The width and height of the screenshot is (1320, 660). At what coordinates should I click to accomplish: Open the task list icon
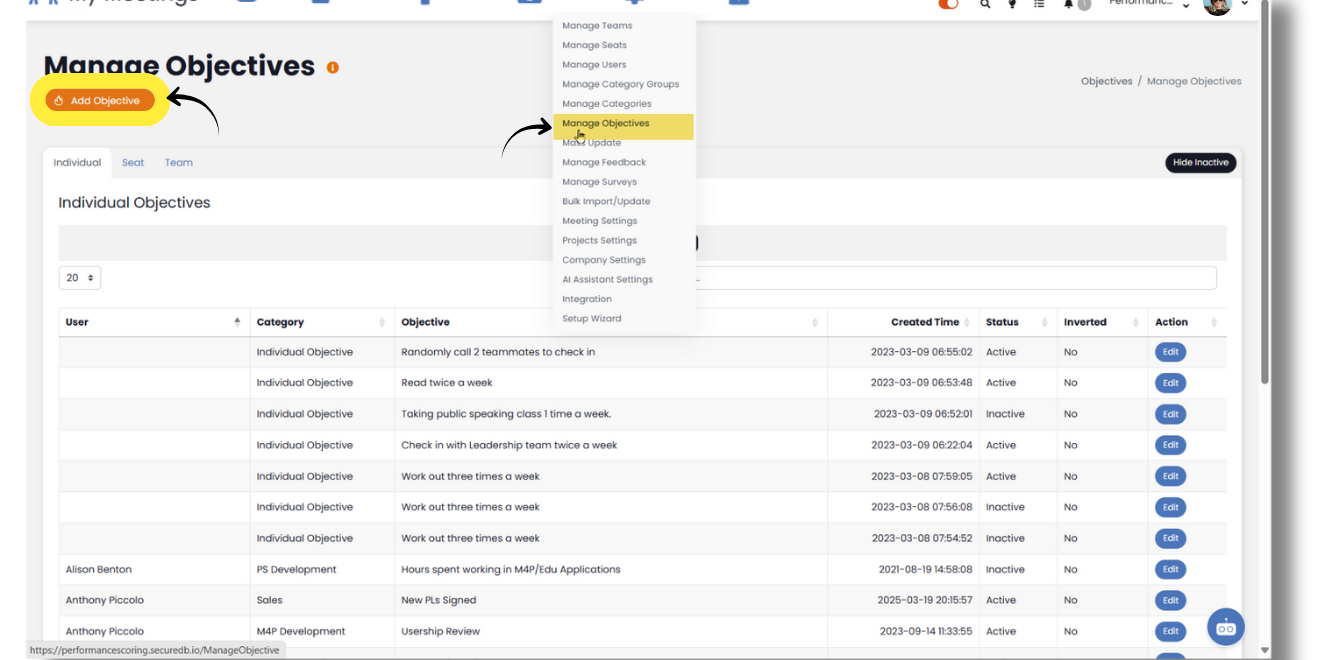[1039, 5]
